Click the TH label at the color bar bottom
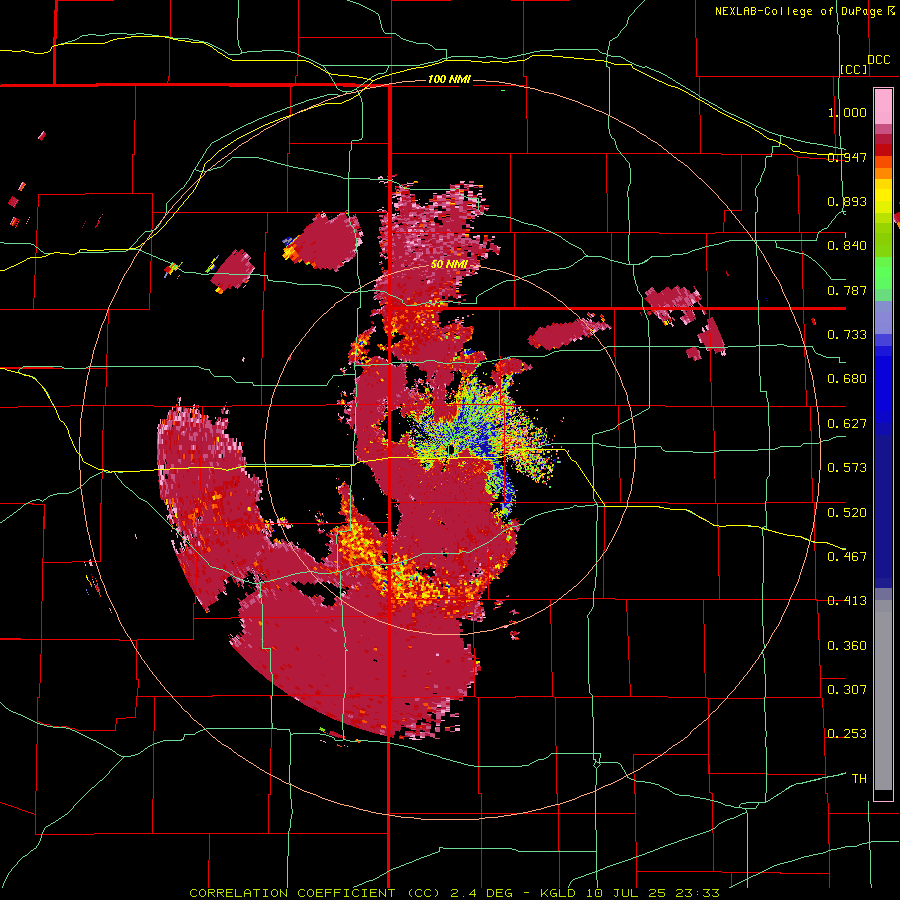This screenshot has width=900, height=900. [859, 779]
